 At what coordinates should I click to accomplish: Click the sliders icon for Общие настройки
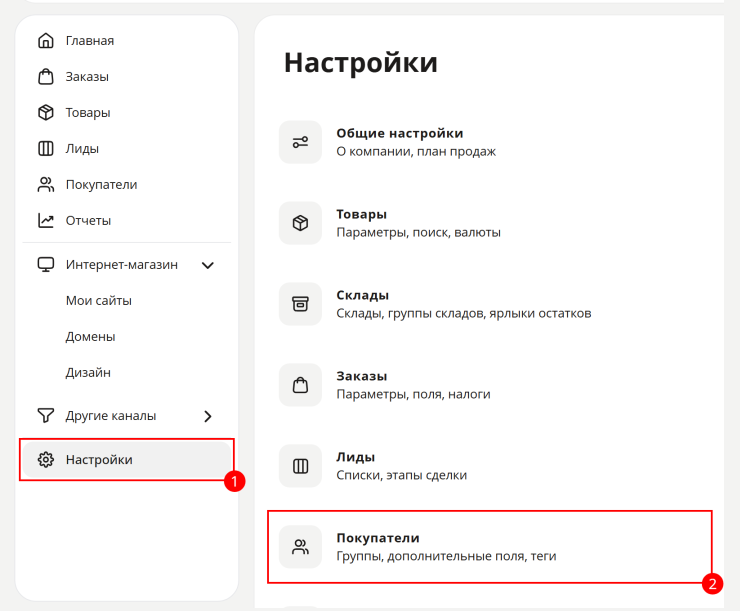coord(300,142)
